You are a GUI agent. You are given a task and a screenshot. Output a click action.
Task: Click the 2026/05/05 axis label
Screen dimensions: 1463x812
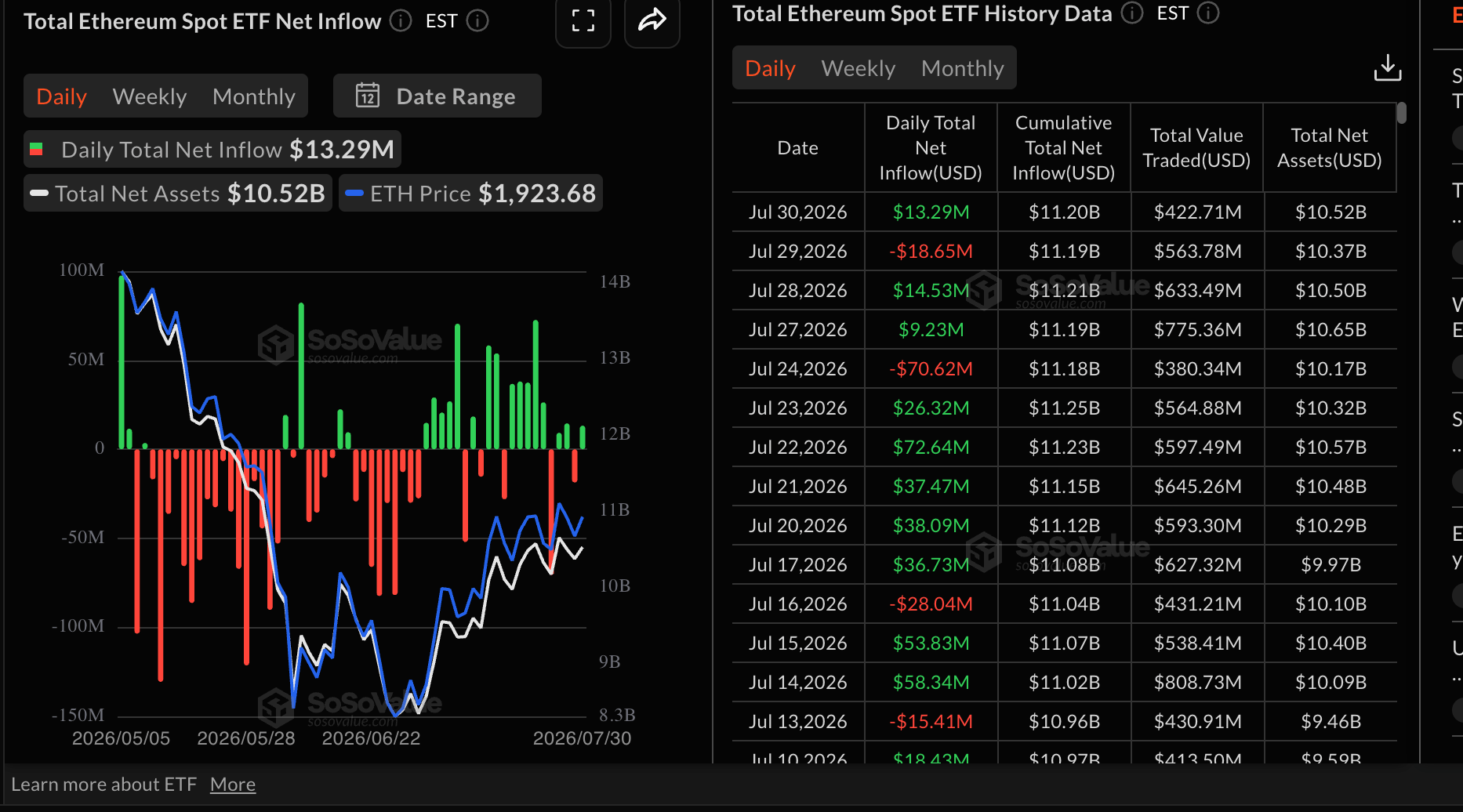click(121, 738)
